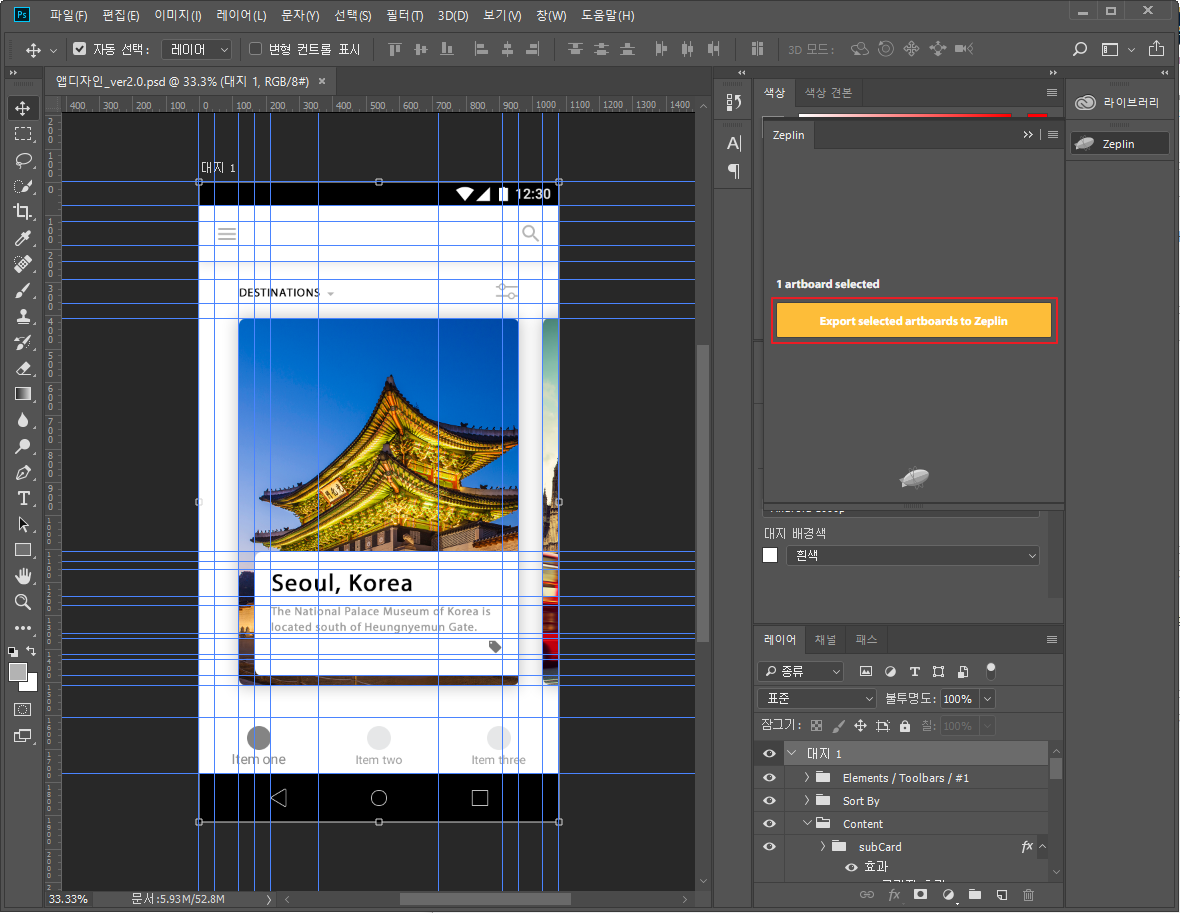The image size is (1180, 913).
Task: Open the 라이브러리 panel button
Action: coord(1118,103)
